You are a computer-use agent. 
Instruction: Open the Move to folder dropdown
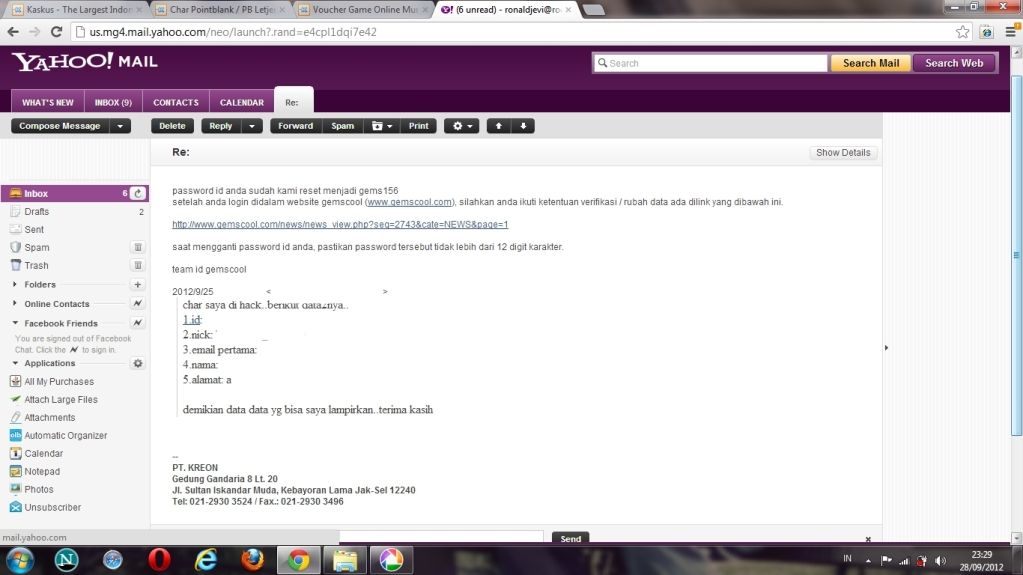click(x=382, y=126)
